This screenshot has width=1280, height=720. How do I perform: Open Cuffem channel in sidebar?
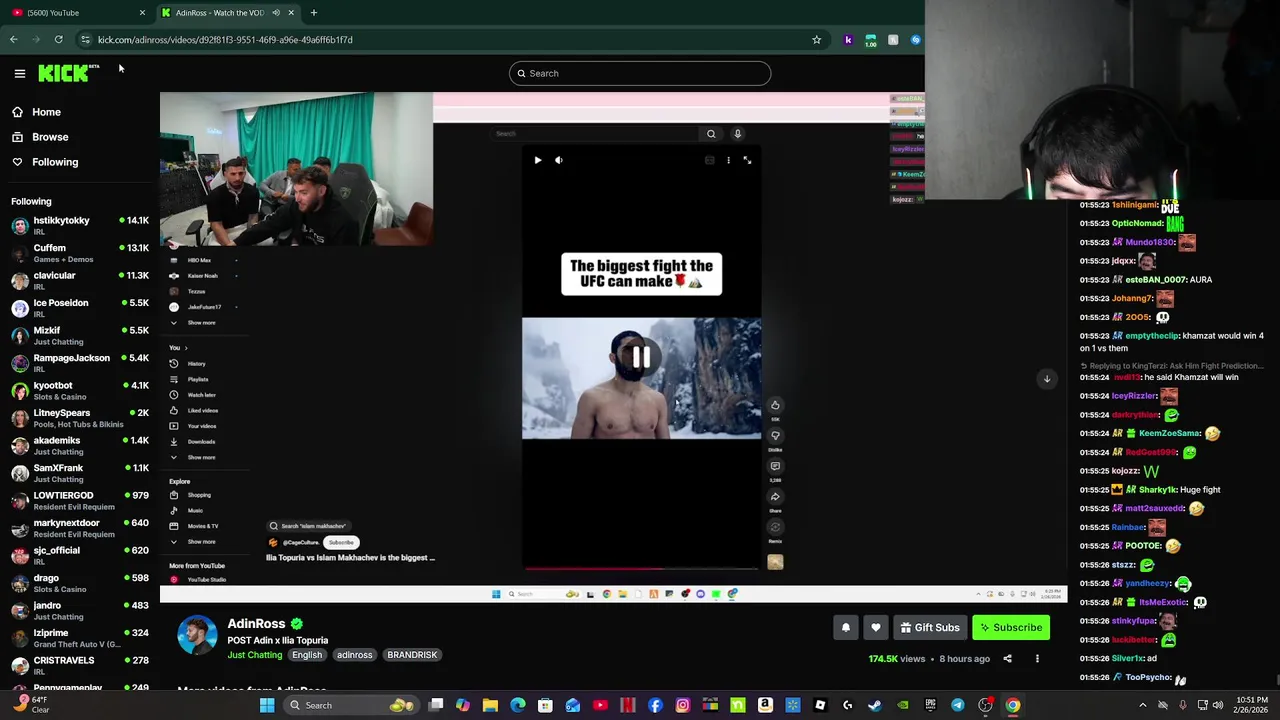[x=80, y=253]
